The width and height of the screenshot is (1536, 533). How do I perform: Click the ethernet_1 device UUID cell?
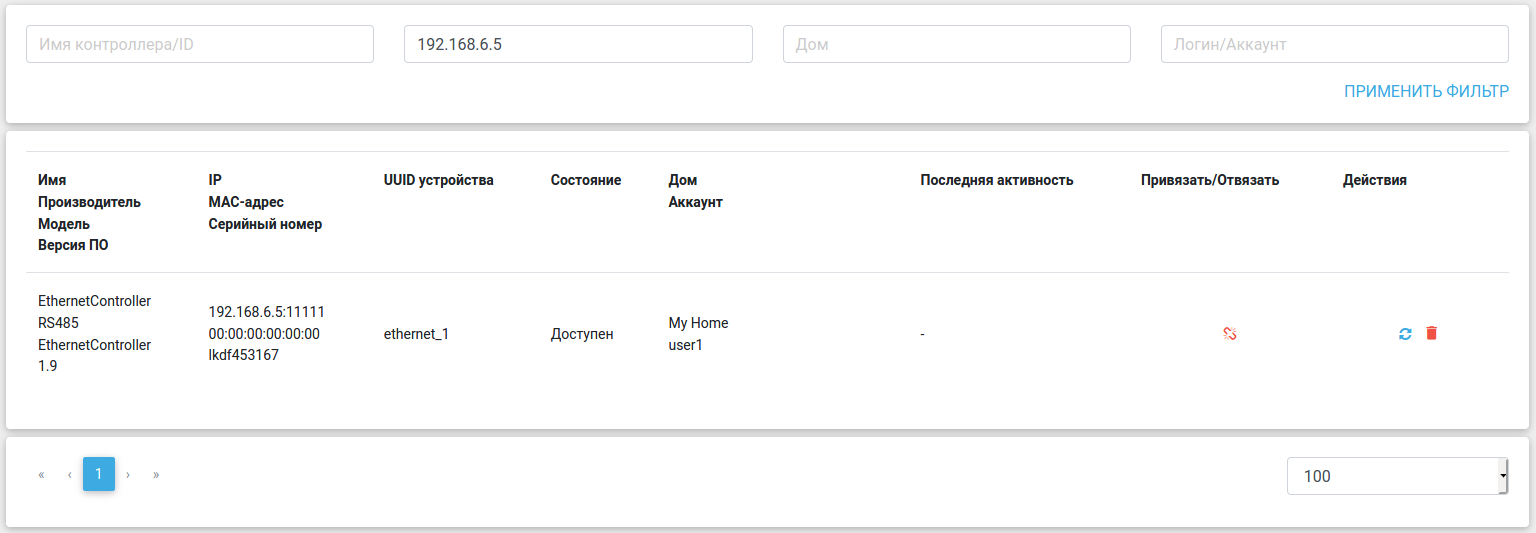point(416,334)
